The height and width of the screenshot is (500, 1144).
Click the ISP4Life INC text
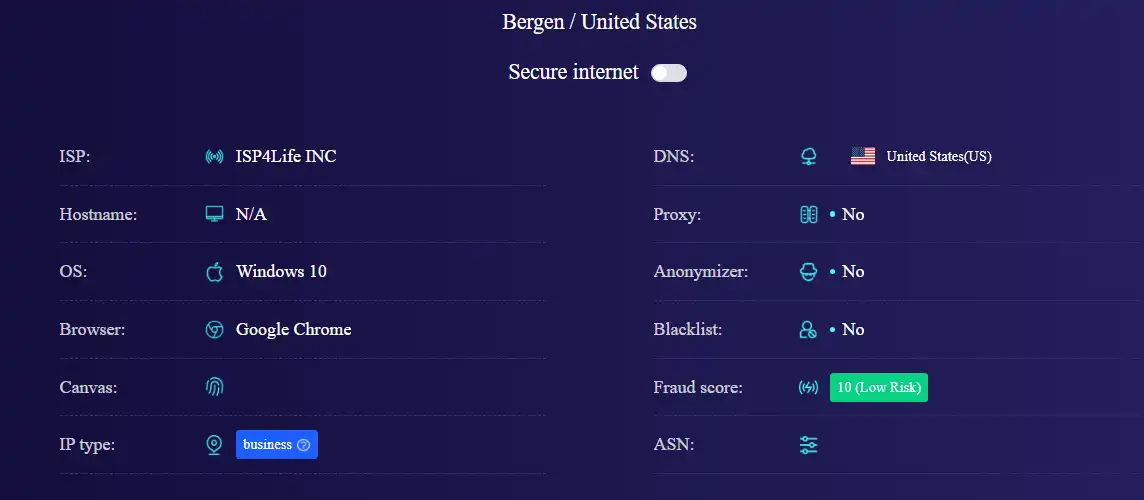286,156
